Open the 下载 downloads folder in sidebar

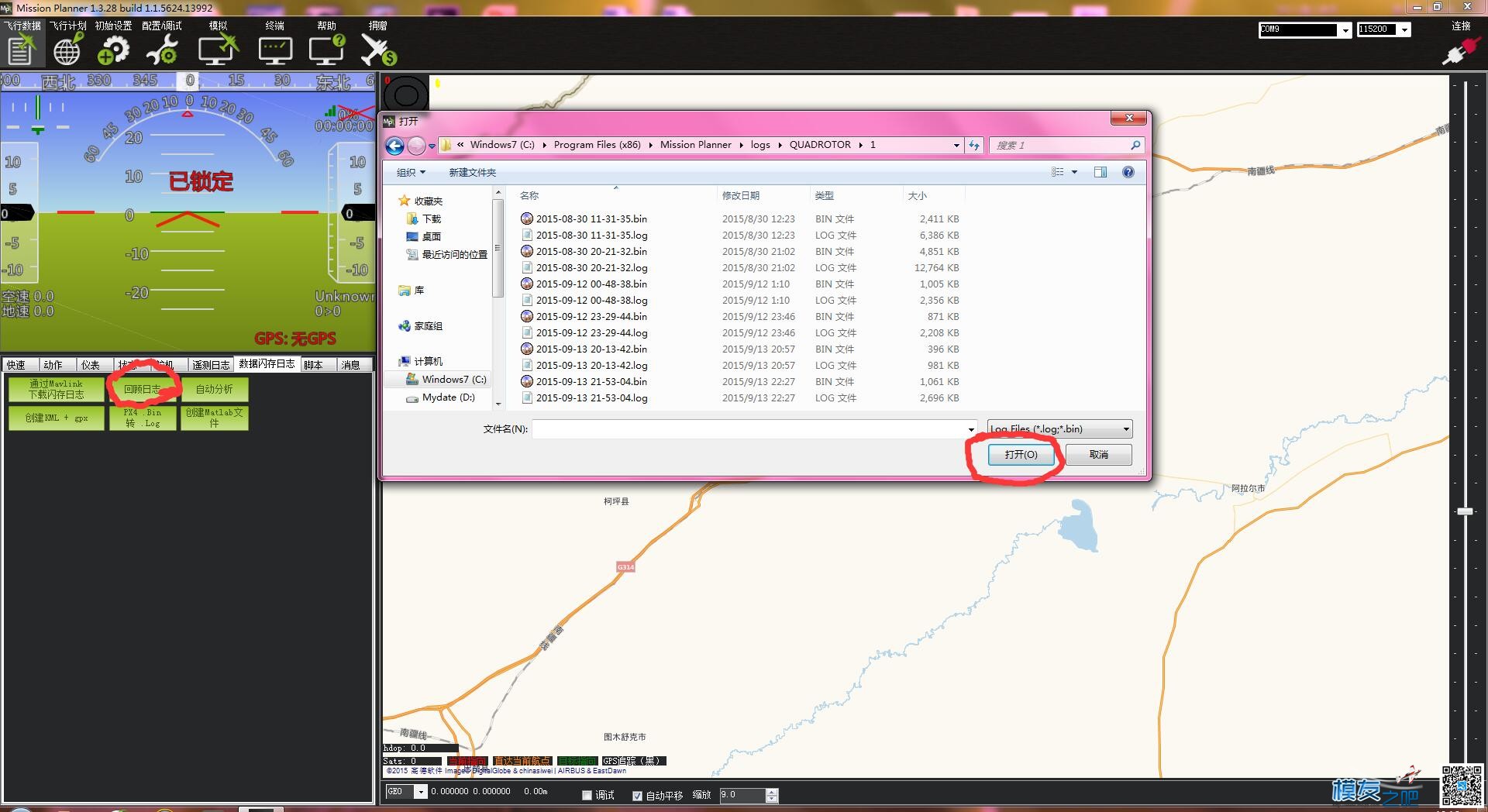coord(424,218)
